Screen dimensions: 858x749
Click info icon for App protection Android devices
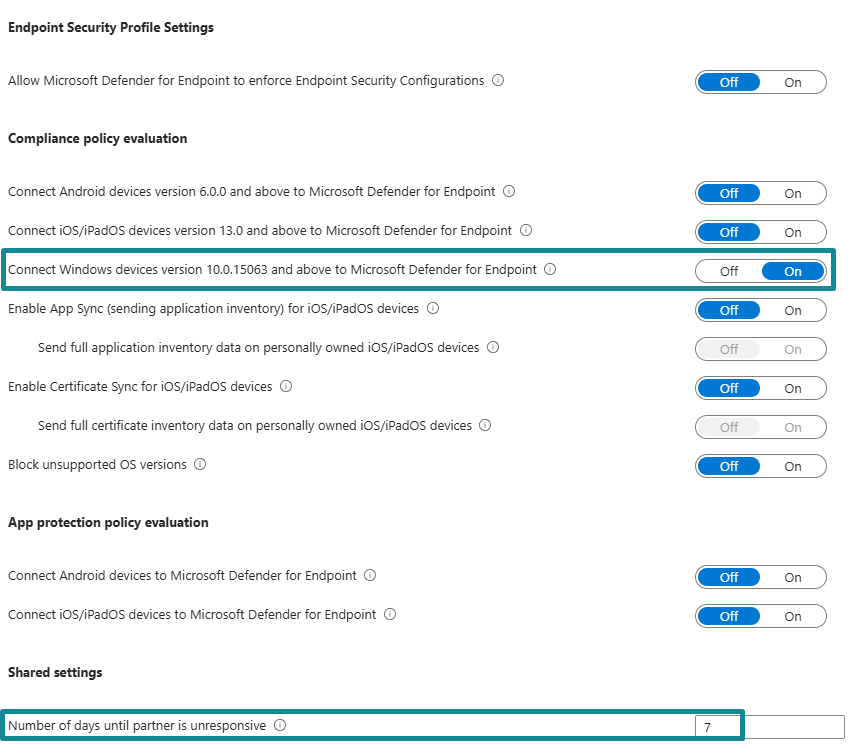tap(370, 575)
